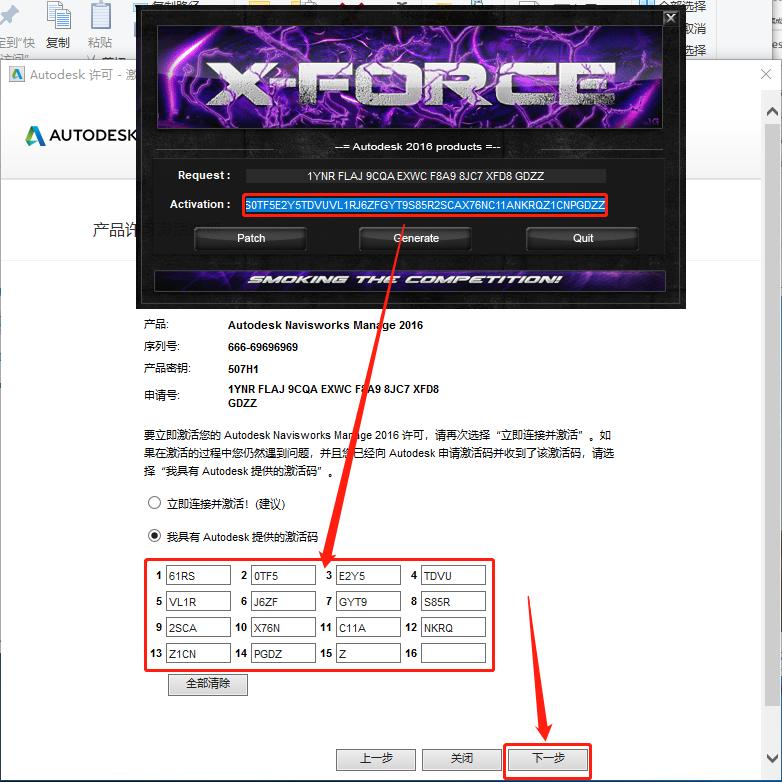782x782 pixels.
Task: Click the product key 507H1
Action: (x=243, y=369)
